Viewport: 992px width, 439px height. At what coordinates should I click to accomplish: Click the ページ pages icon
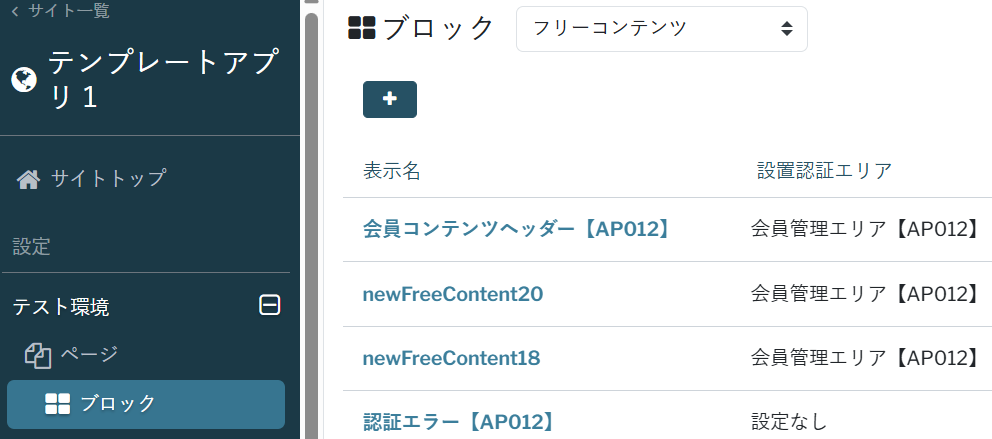(38, 354)
